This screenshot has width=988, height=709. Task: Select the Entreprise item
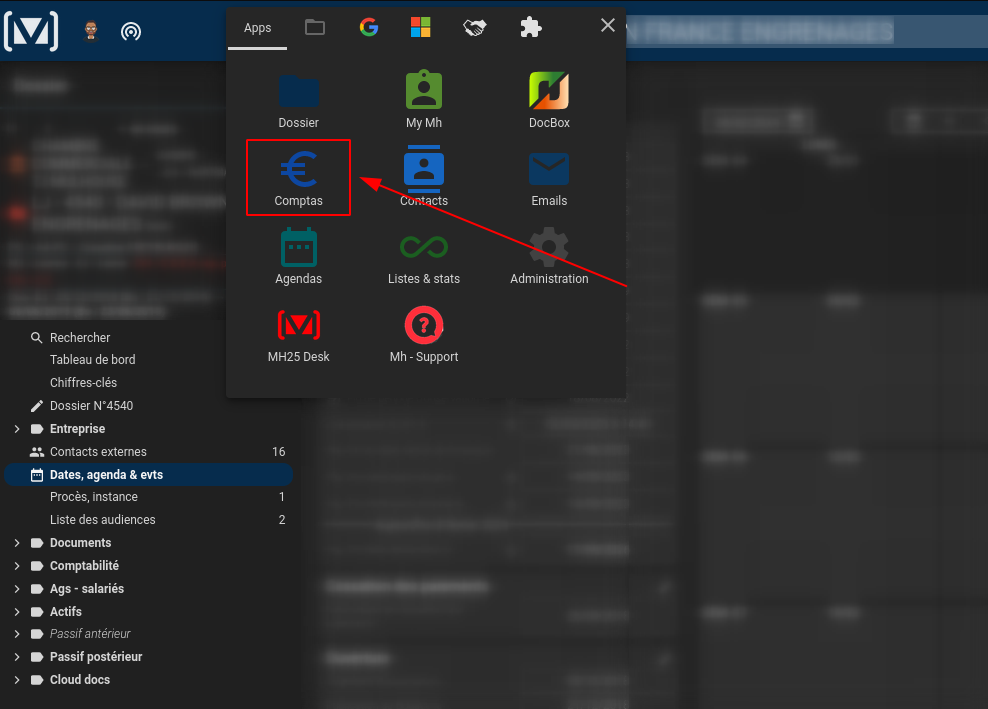tap(78, 429)
